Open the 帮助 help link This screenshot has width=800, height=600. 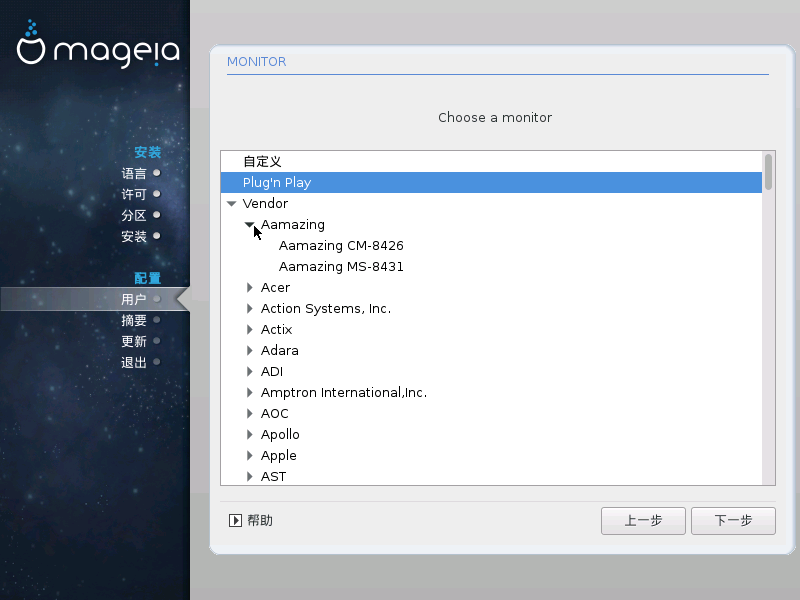click(x=260, y=520)
